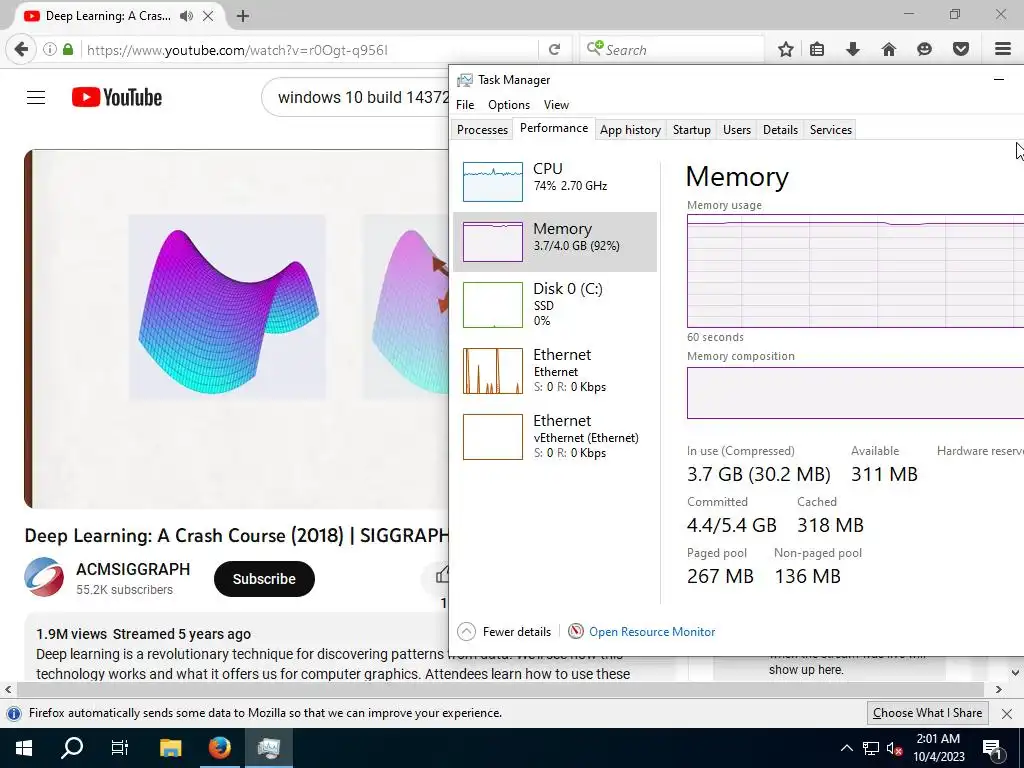Viewport: 1024px width, 768px height.
Task: Open the action center notification icon
Action: 992,749
